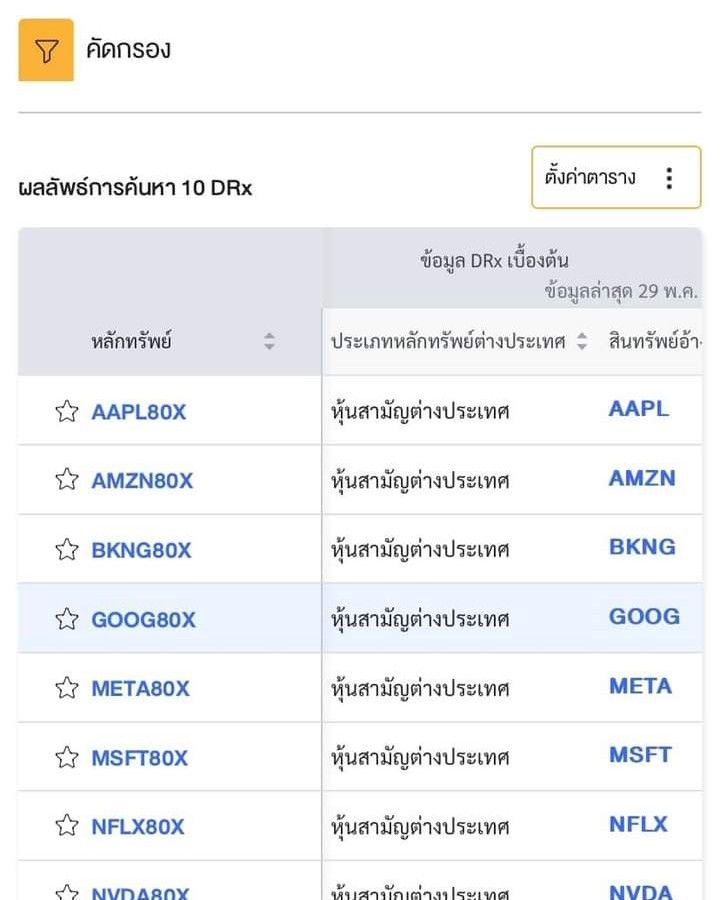Toggle the star on the GOOG80X row
The image size is (720, 900).
point(67,618)
